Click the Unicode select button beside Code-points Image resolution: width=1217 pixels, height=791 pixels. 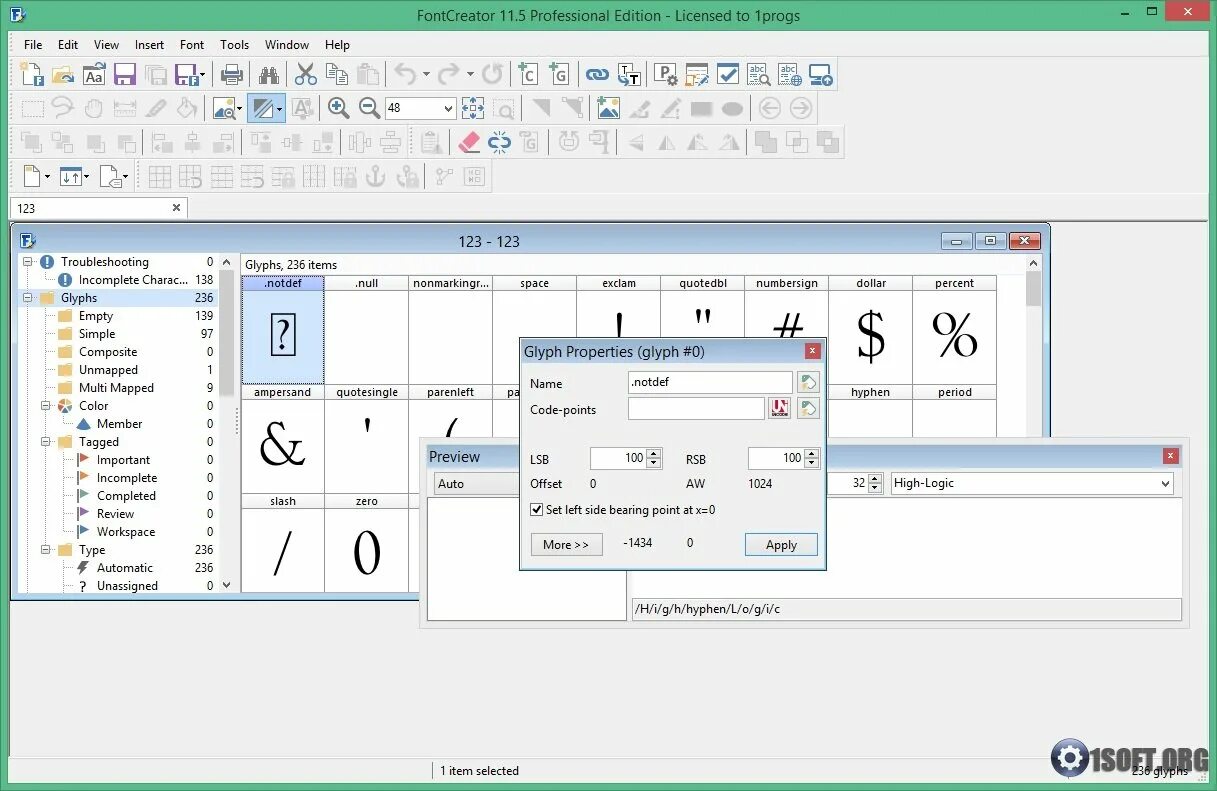click(779, 408)
